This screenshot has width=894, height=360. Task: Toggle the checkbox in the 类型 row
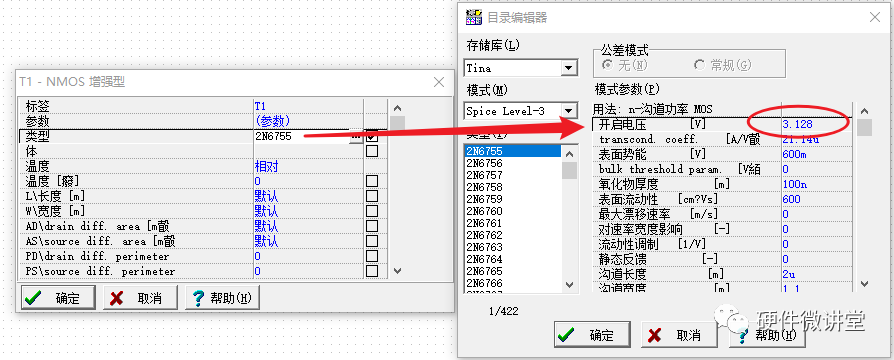[372, 136]
